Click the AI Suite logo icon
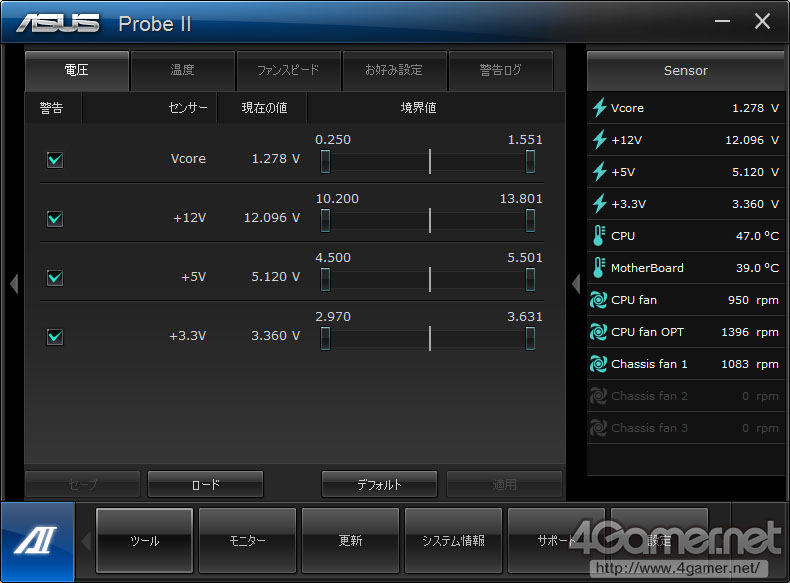This screenshot has height=583, width=790. click(38, 541)
